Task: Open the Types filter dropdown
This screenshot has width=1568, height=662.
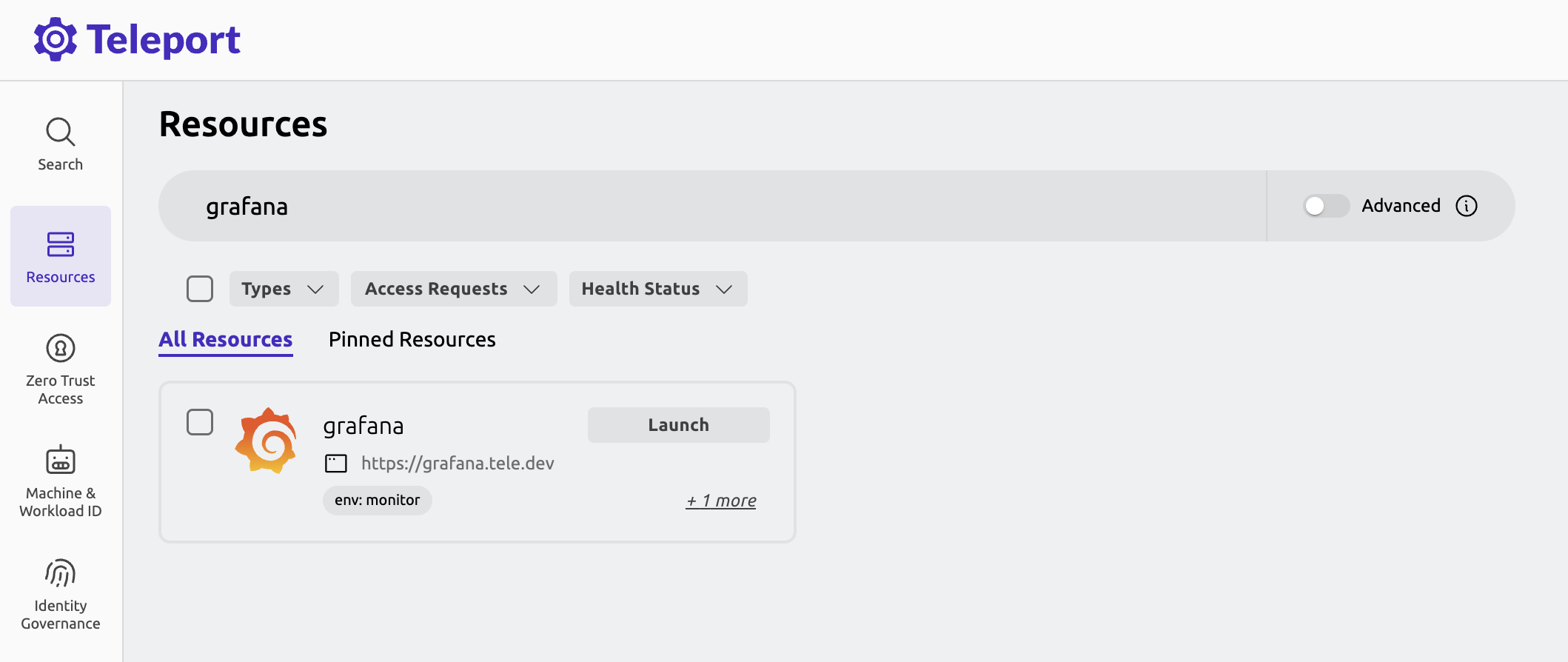Action: click(284, 289)
